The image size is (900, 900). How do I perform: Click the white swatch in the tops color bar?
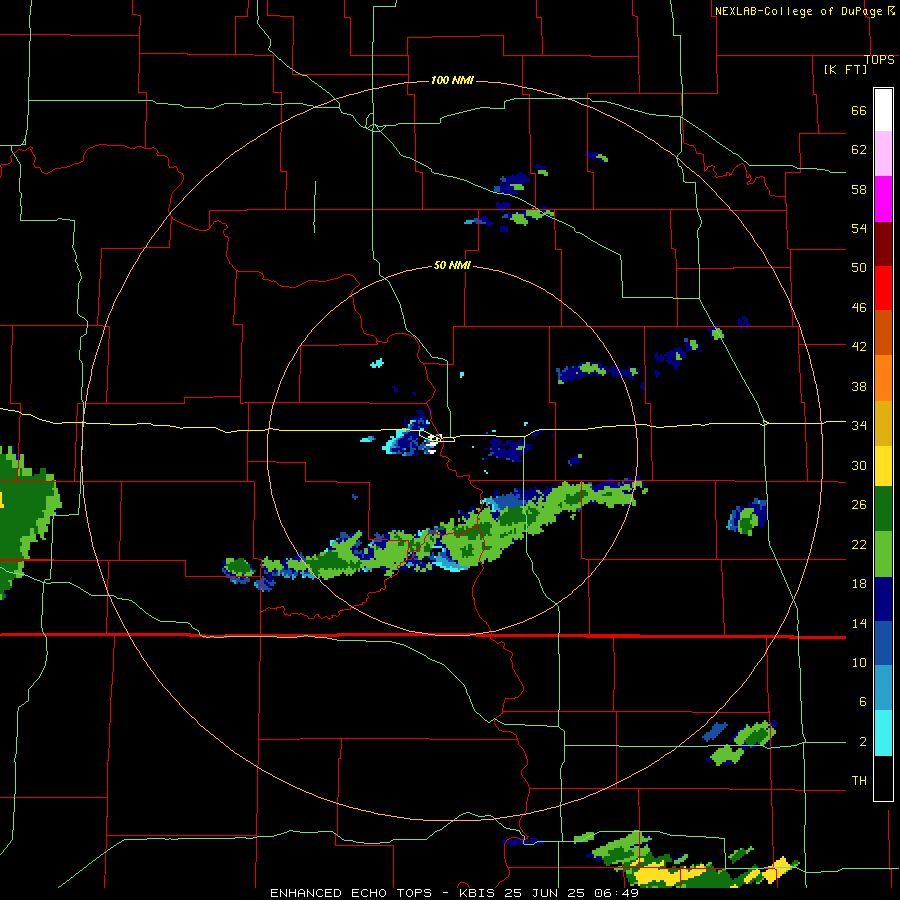tap(883, 110)
